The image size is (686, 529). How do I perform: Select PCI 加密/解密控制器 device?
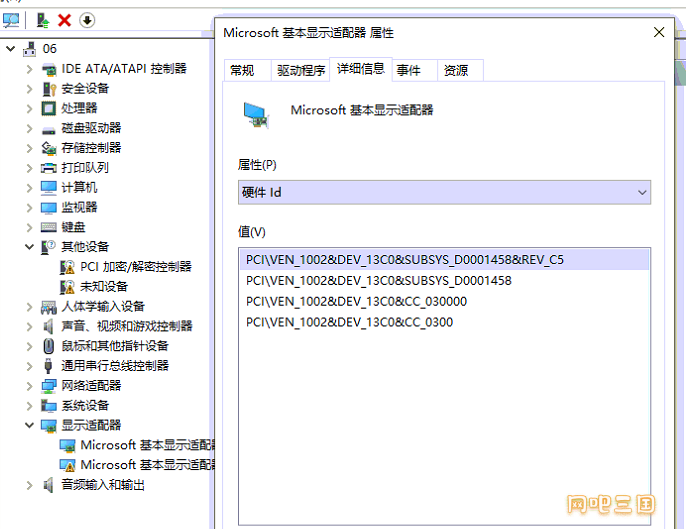coord(136,267)
